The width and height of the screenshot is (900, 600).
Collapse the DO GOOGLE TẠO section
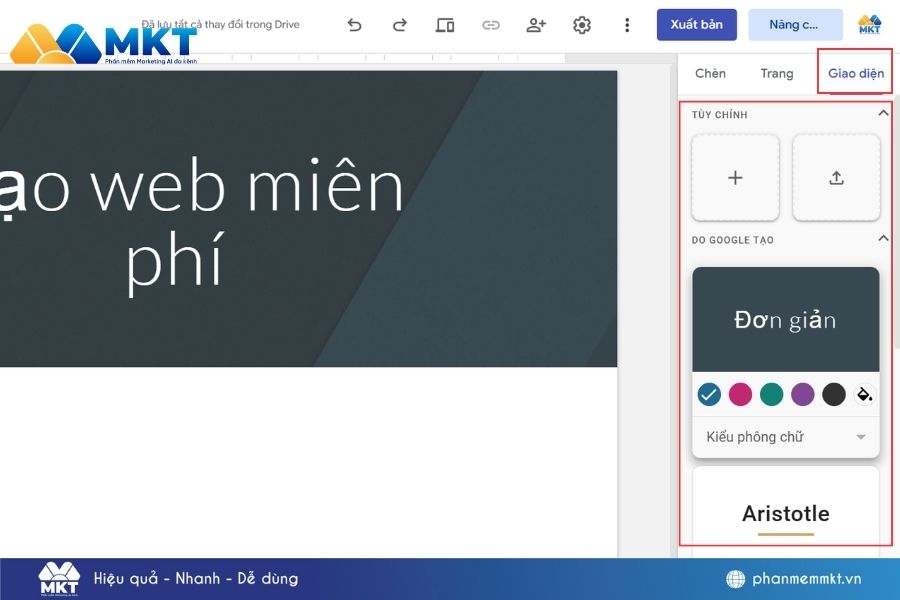(883, 238)
